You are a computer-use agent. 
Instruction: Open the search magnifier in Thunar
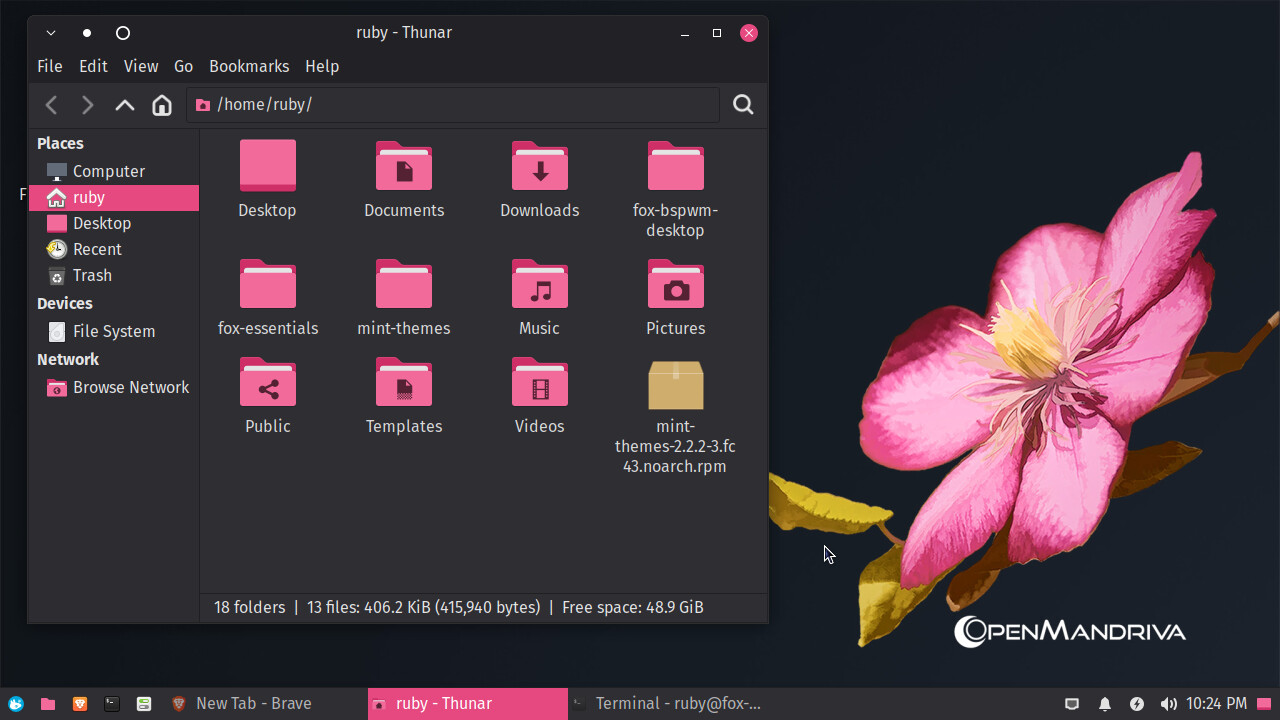pos(743,105)
